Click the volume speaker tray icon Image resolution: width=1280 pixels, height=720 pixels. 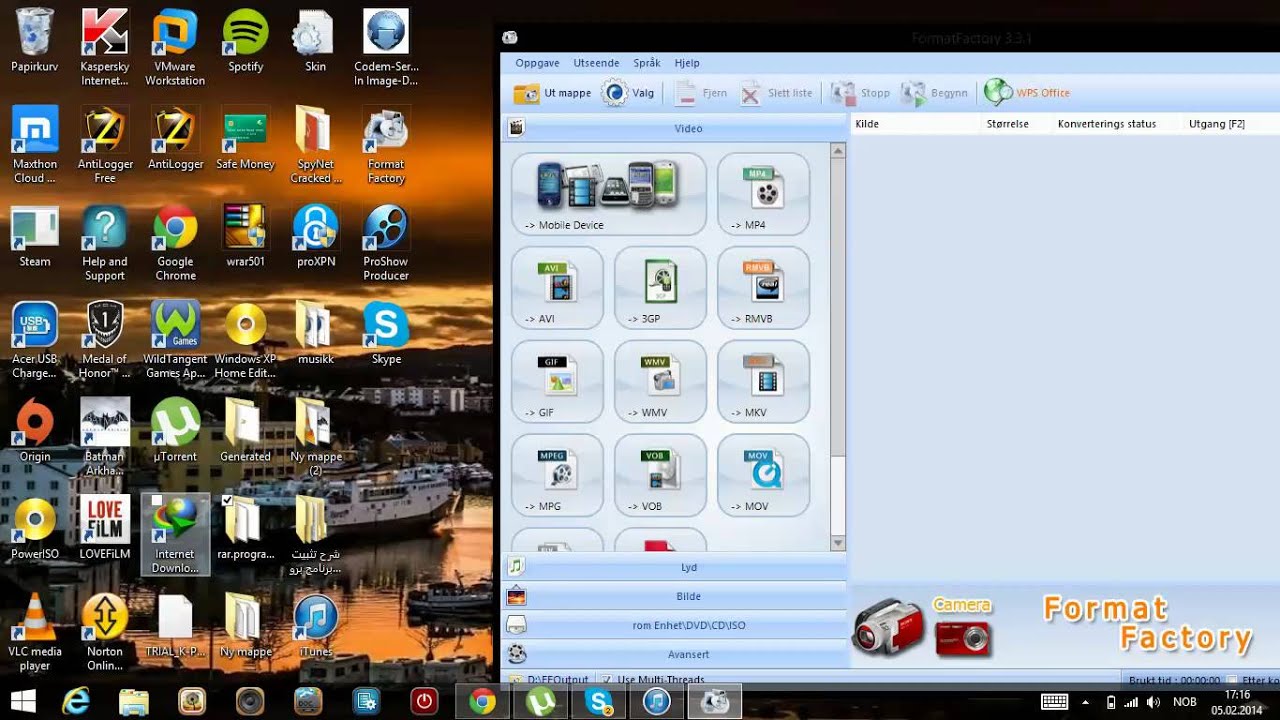1153,702
